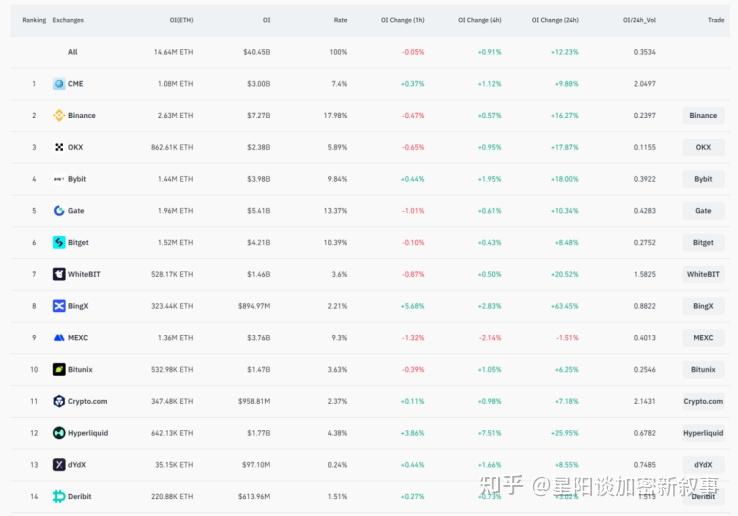Click the WhiteBIT logo icon
The height and width of the screenshot is (516, 738).
click(x=59, y=274)
